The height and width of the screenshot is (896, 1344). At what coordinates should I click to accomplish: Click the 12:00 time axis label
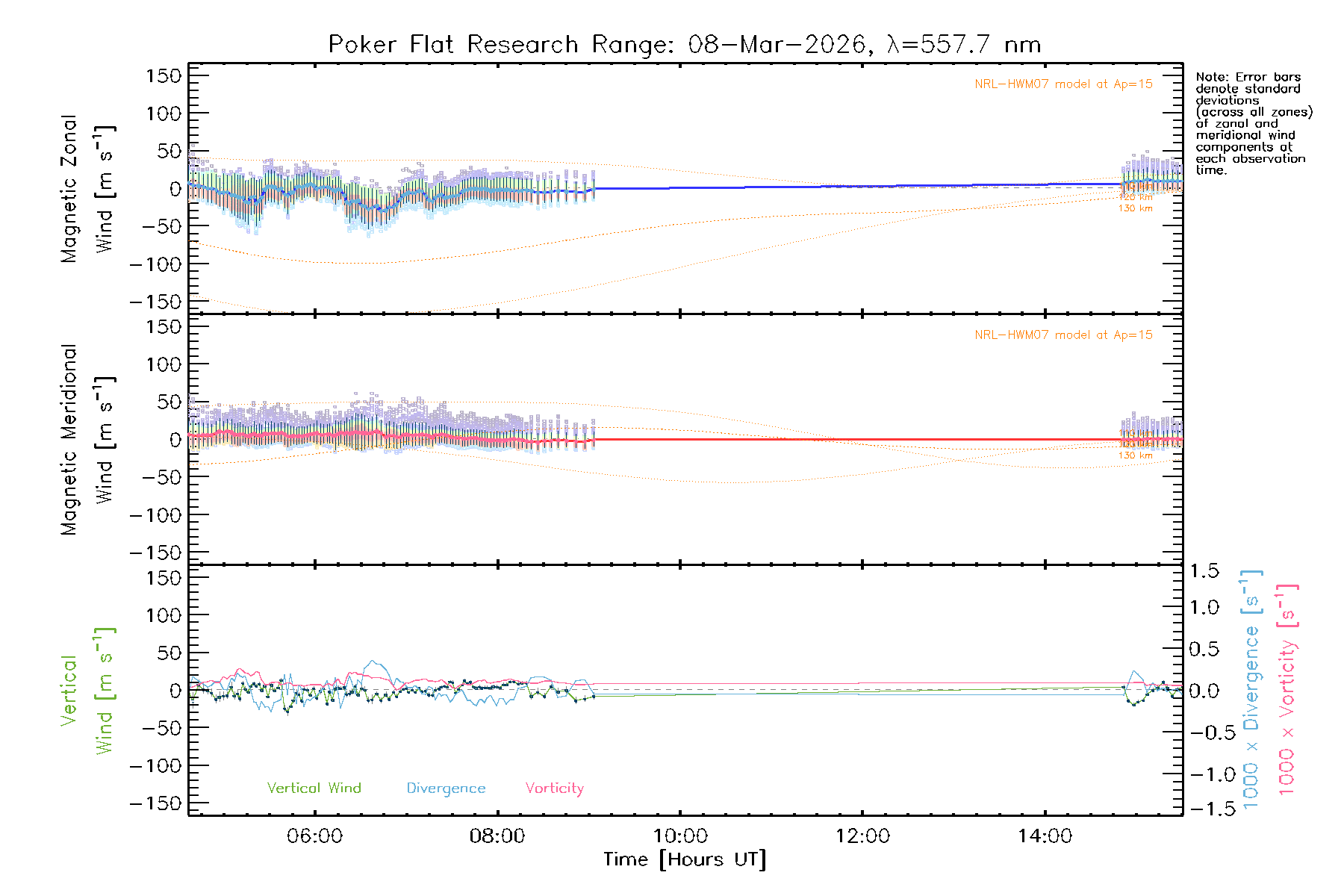[862, 836]
